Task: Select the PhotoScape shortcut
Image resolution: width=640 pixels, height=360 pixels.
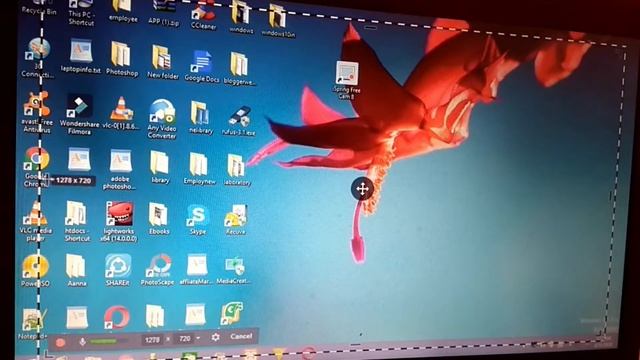Action: pos(158,269)
